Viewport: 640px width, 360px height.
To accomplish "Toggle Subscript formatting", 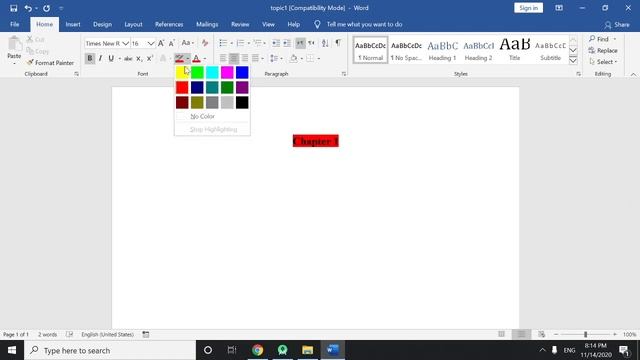I will click(139, 59).
